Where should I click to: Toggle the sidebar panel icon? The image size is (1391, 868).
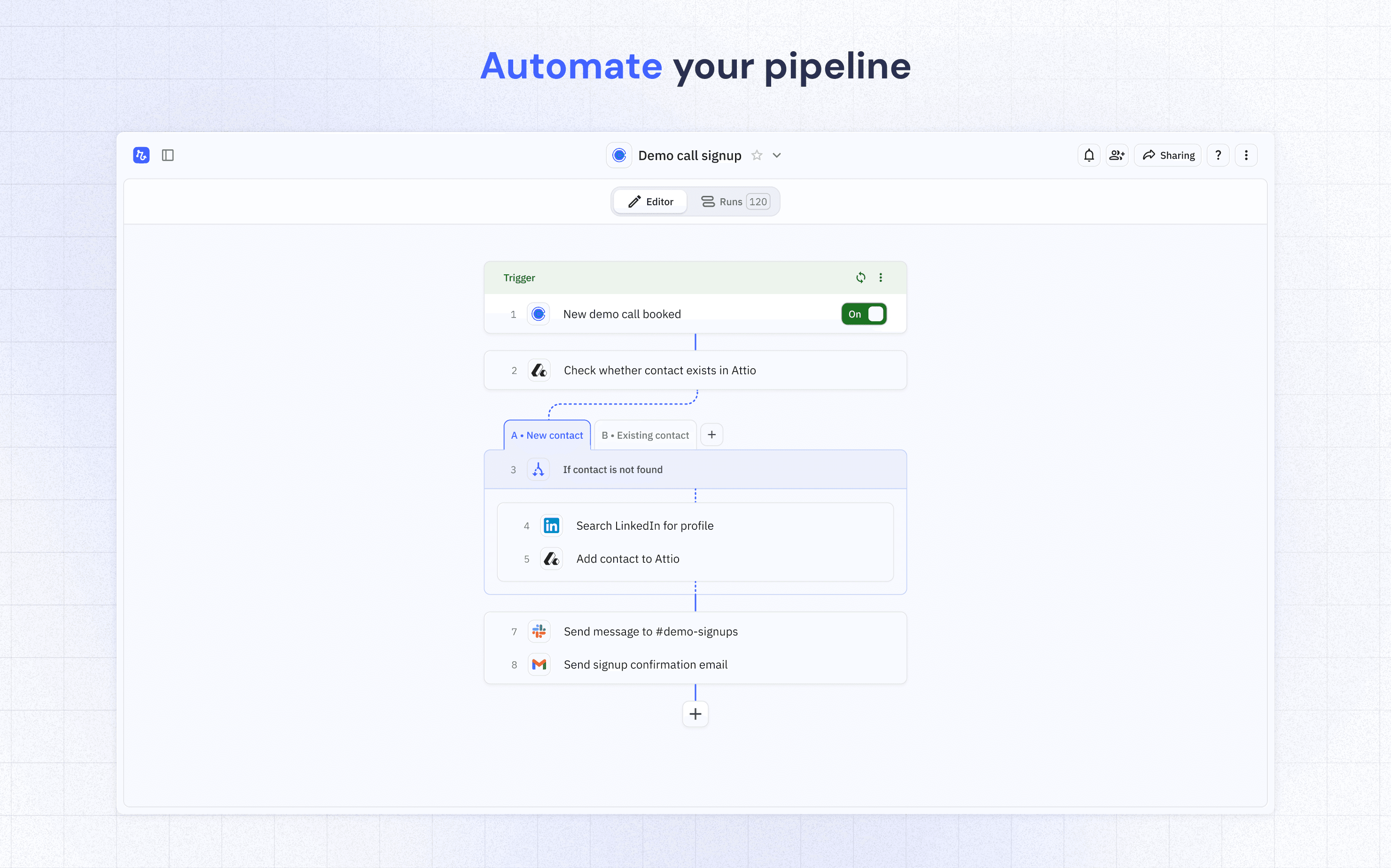[168, 155]
